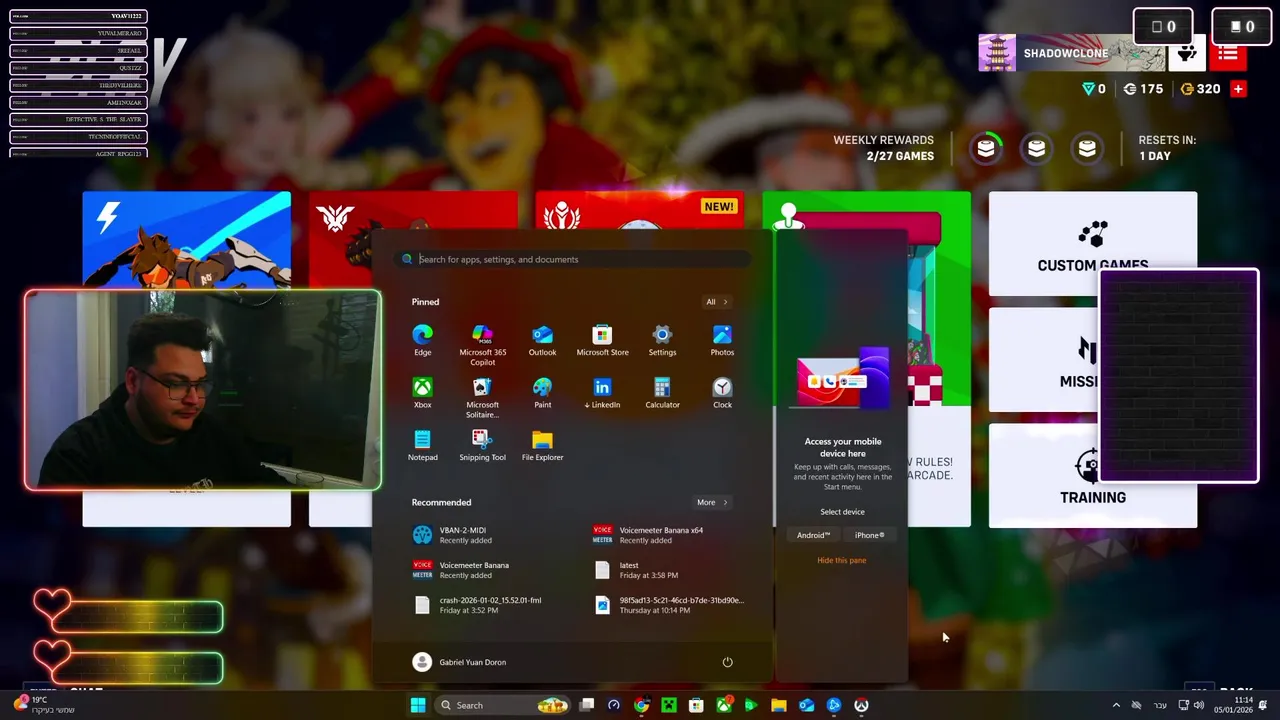Open File Explorer folder on the taskbar
Image resolution: width=1280 pixels, height=720 pixels.
point(778,705)
